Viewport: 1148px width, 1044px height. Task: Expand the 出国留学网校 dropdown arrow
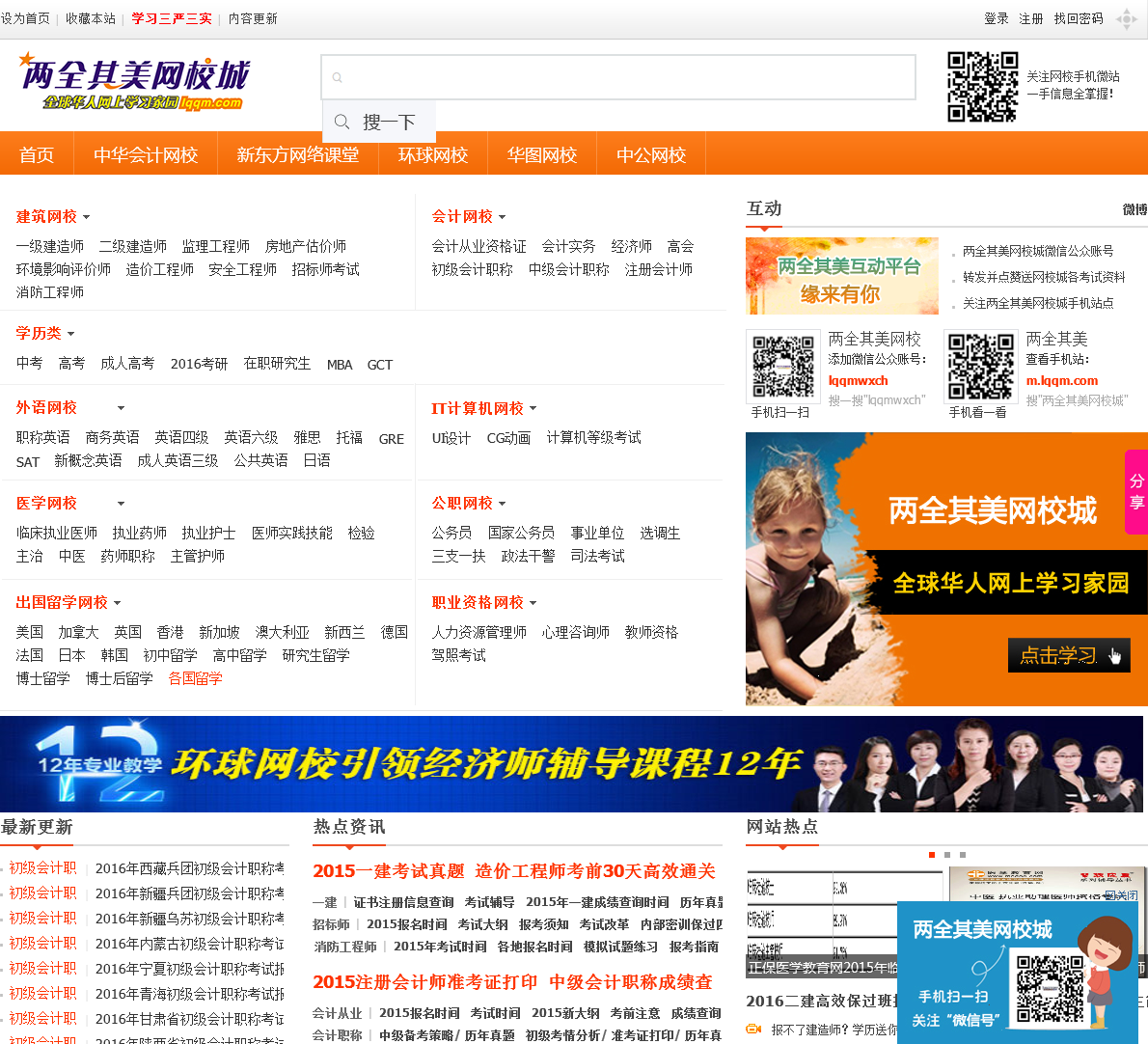(x=117, y=603)
